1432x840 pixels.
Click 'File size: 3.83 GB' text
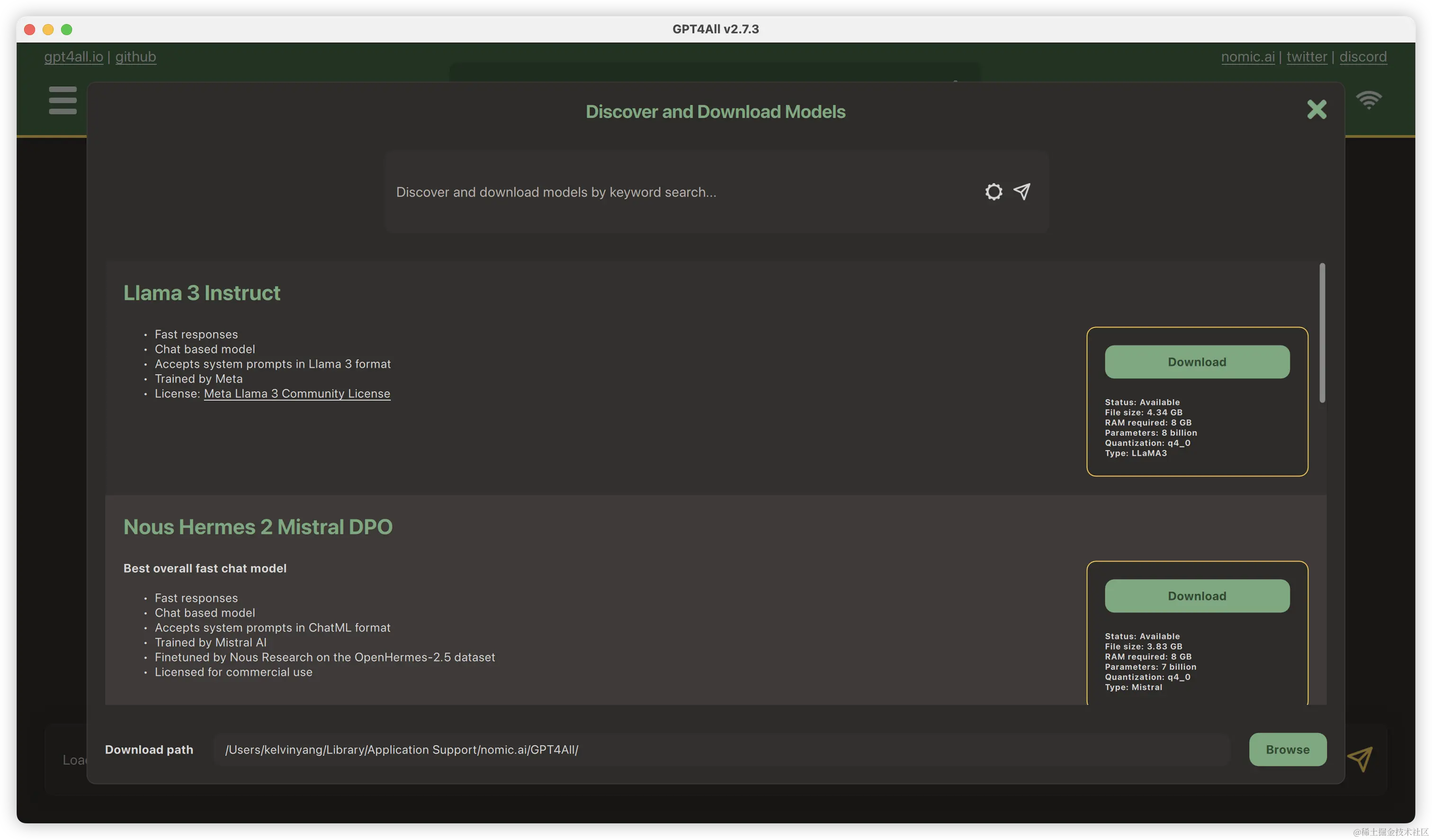coord(1143,647)
